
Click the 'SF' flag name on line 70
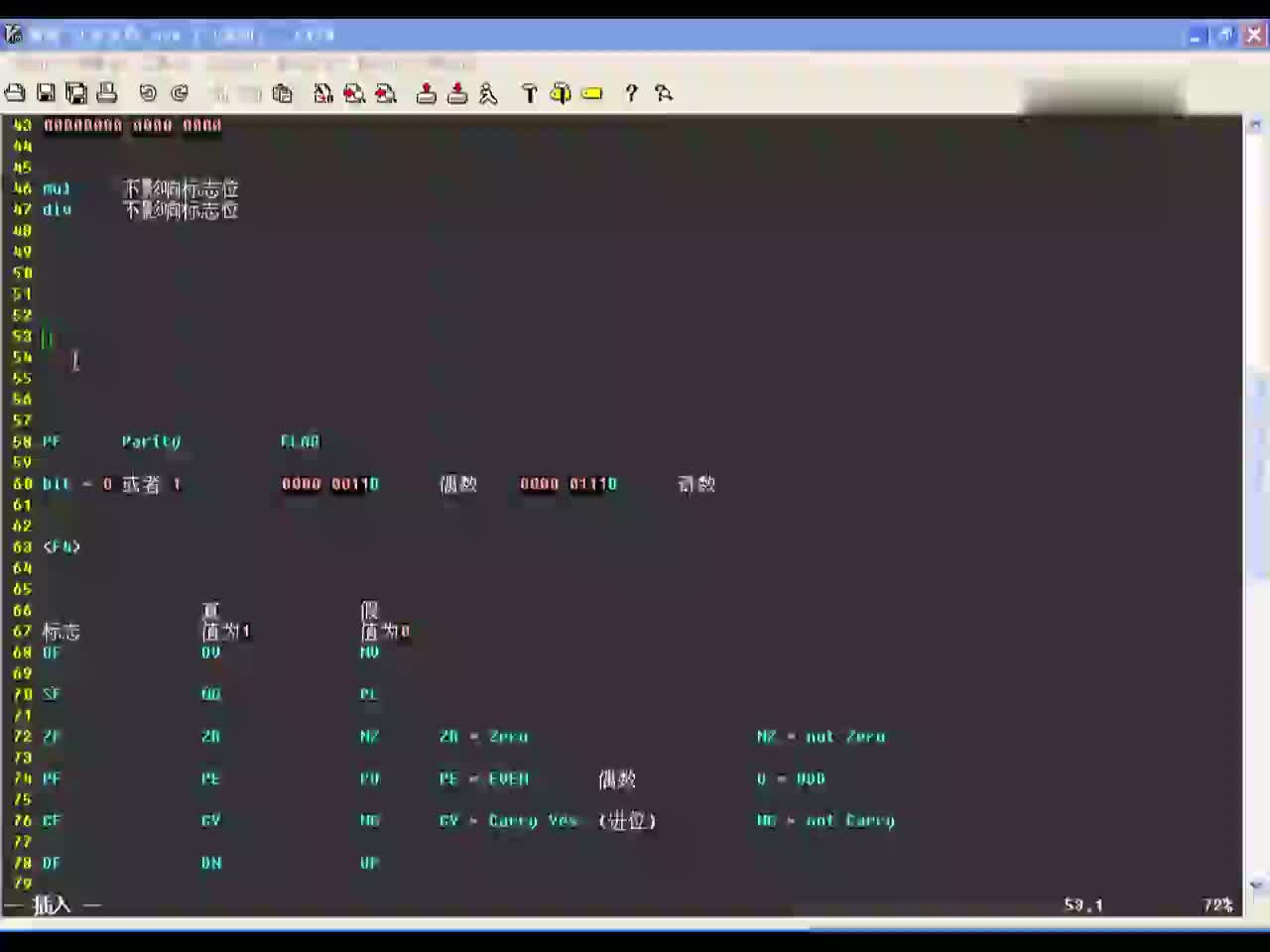tap(52, 694)
